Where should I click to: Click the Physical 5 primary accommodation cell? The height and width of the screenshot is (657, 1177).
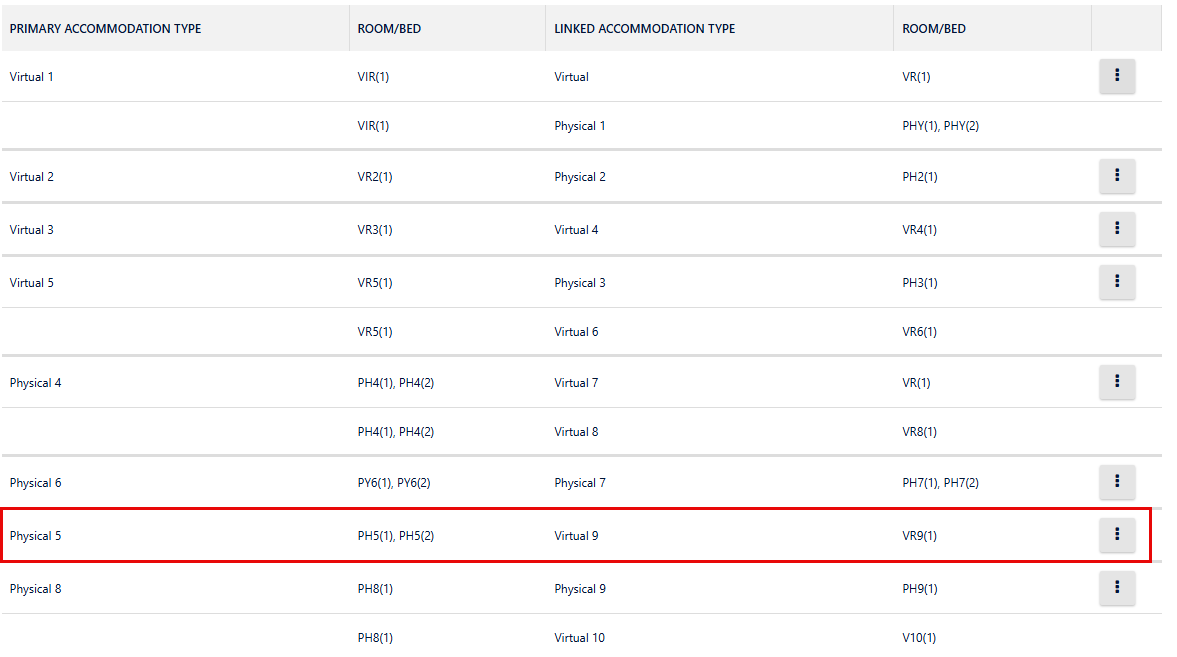pos(36,536)
